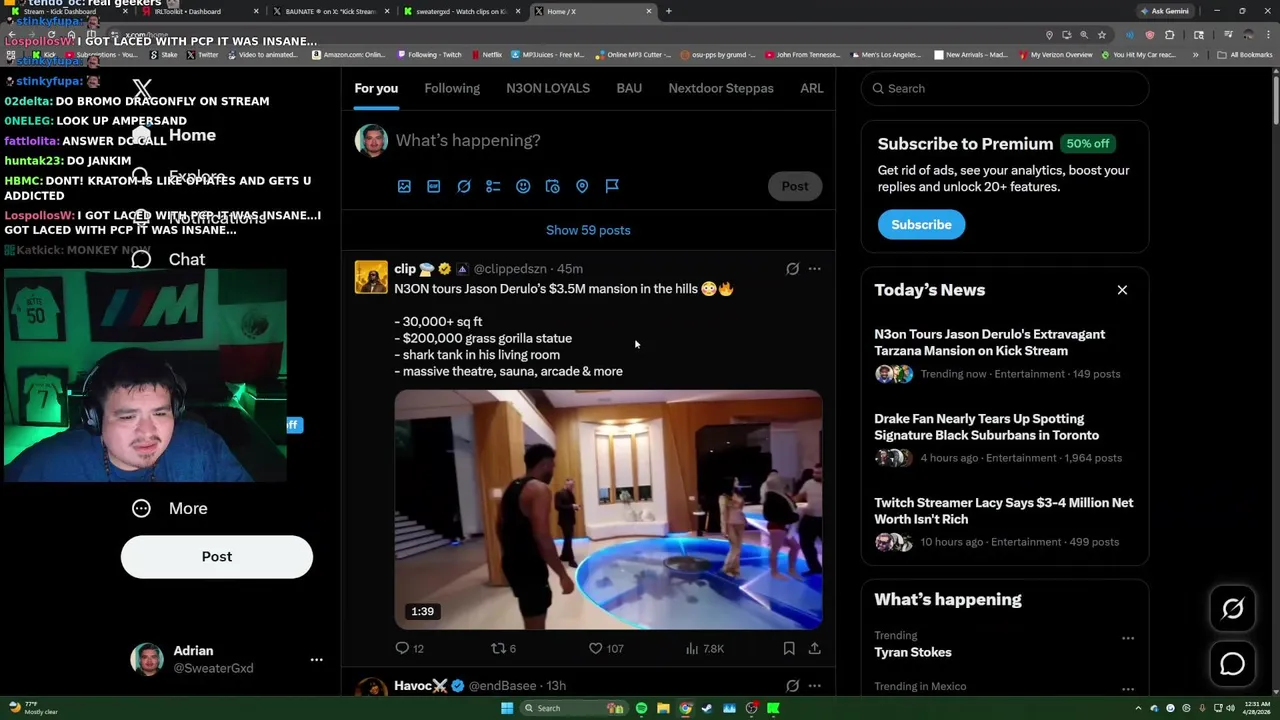Open Spotify from the taskbar
1280x720 pixels.
(x=641, y=708)
